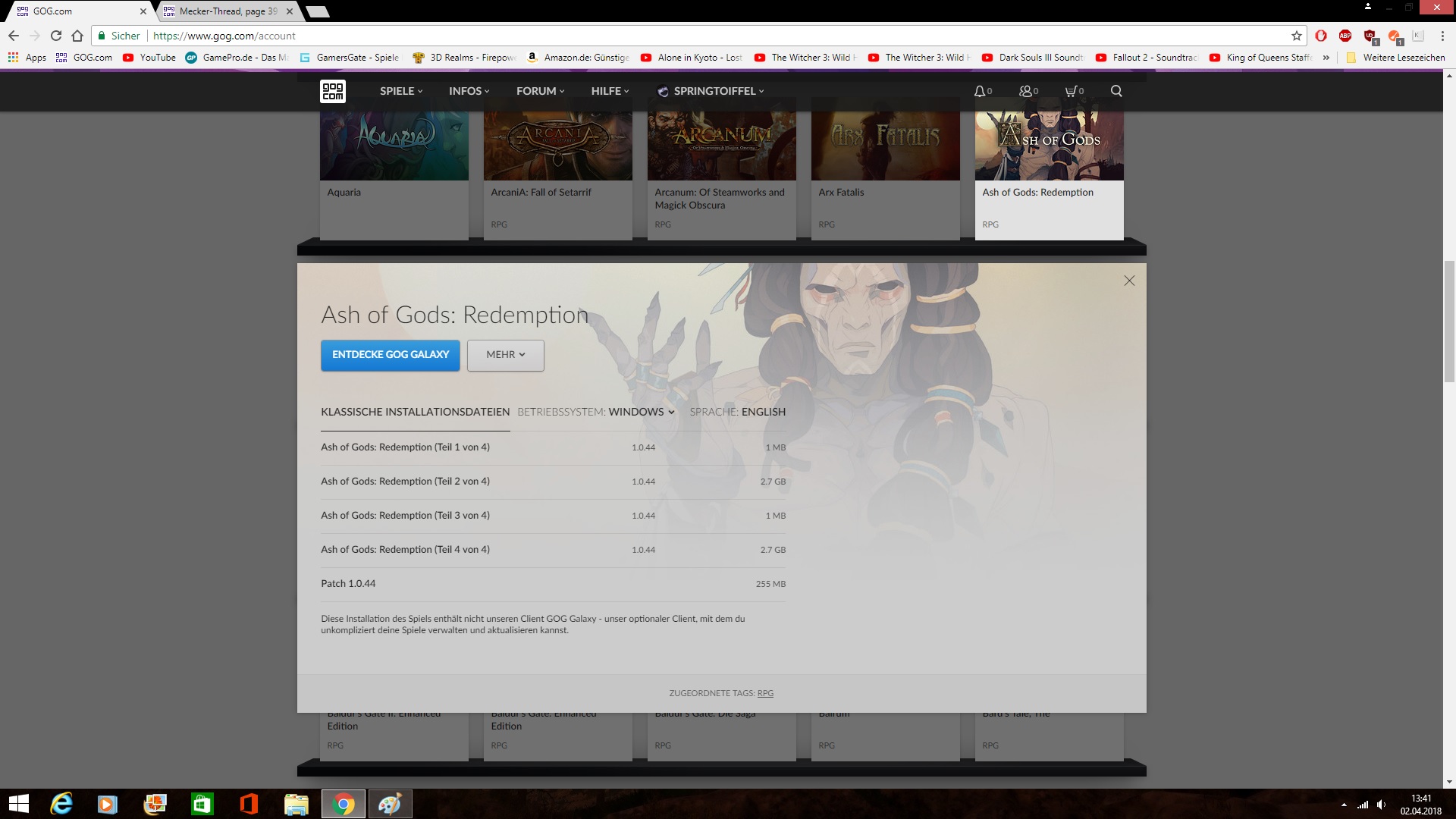
Task: Open the Windows Store taskbar icon
Action: (x=202, y=804)
